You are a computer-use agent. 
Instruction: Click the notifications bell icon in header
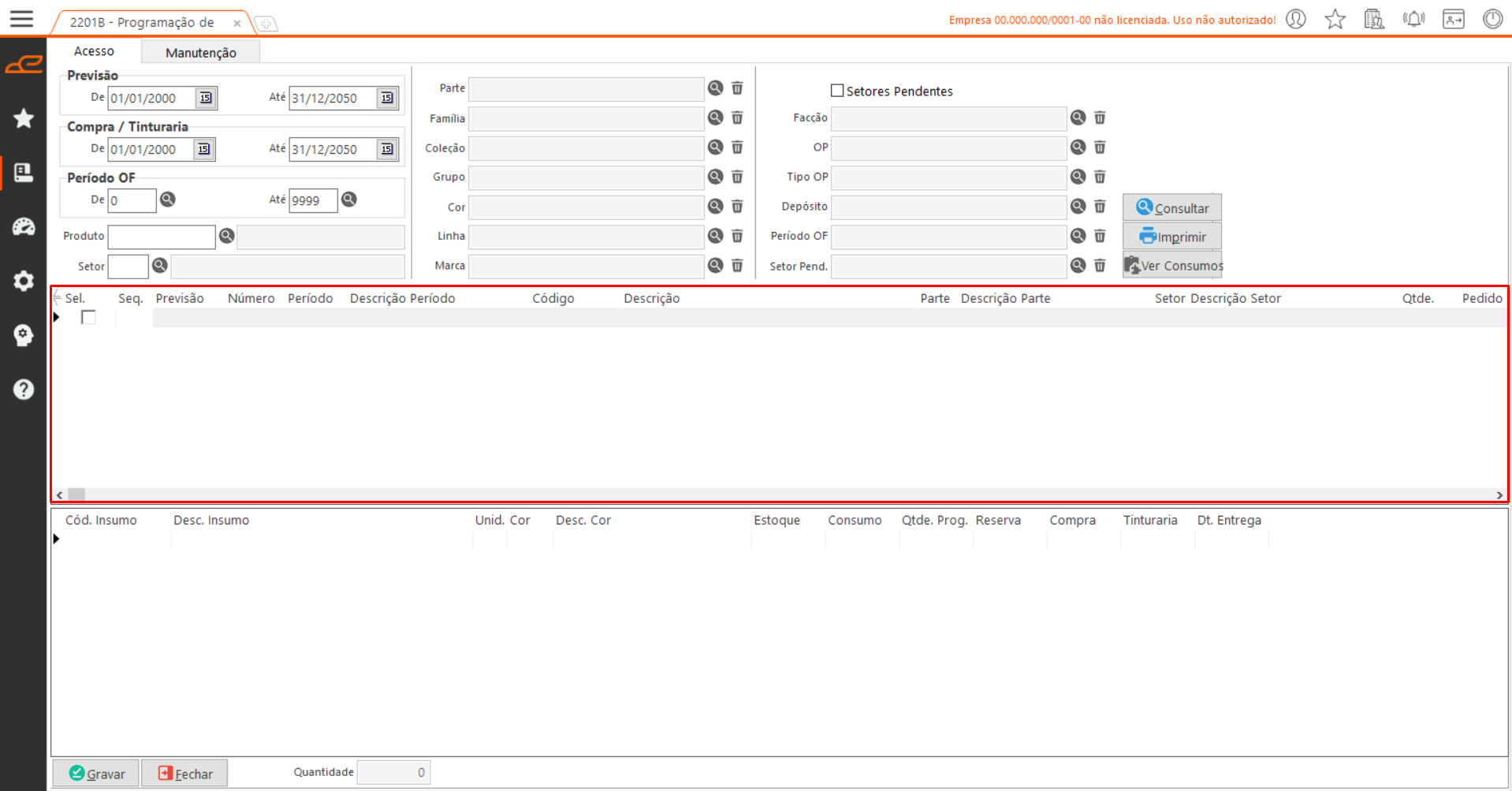1413,19
